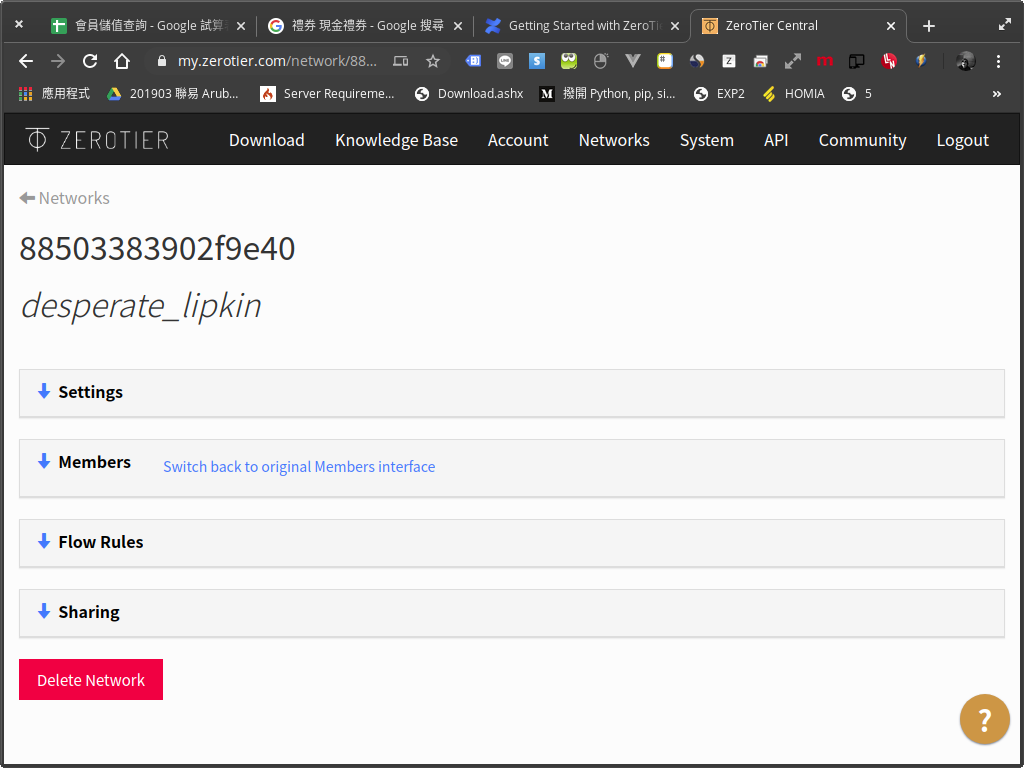
Task: Go back using the browser back arrow
Action: pos(26,61)
